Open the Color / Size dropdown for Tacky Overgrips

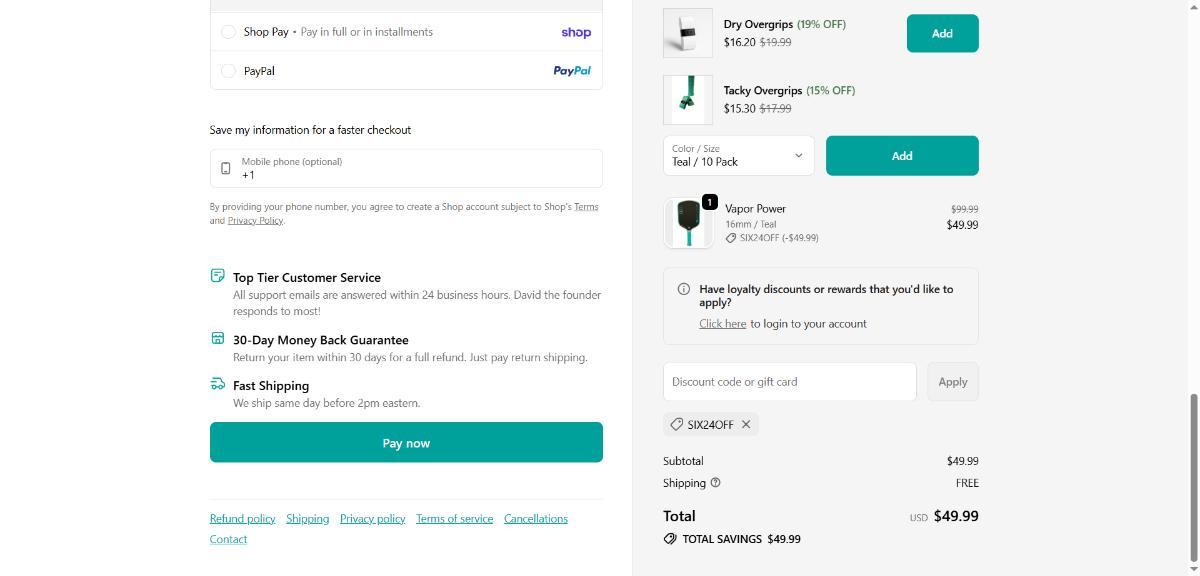(738, 156)
